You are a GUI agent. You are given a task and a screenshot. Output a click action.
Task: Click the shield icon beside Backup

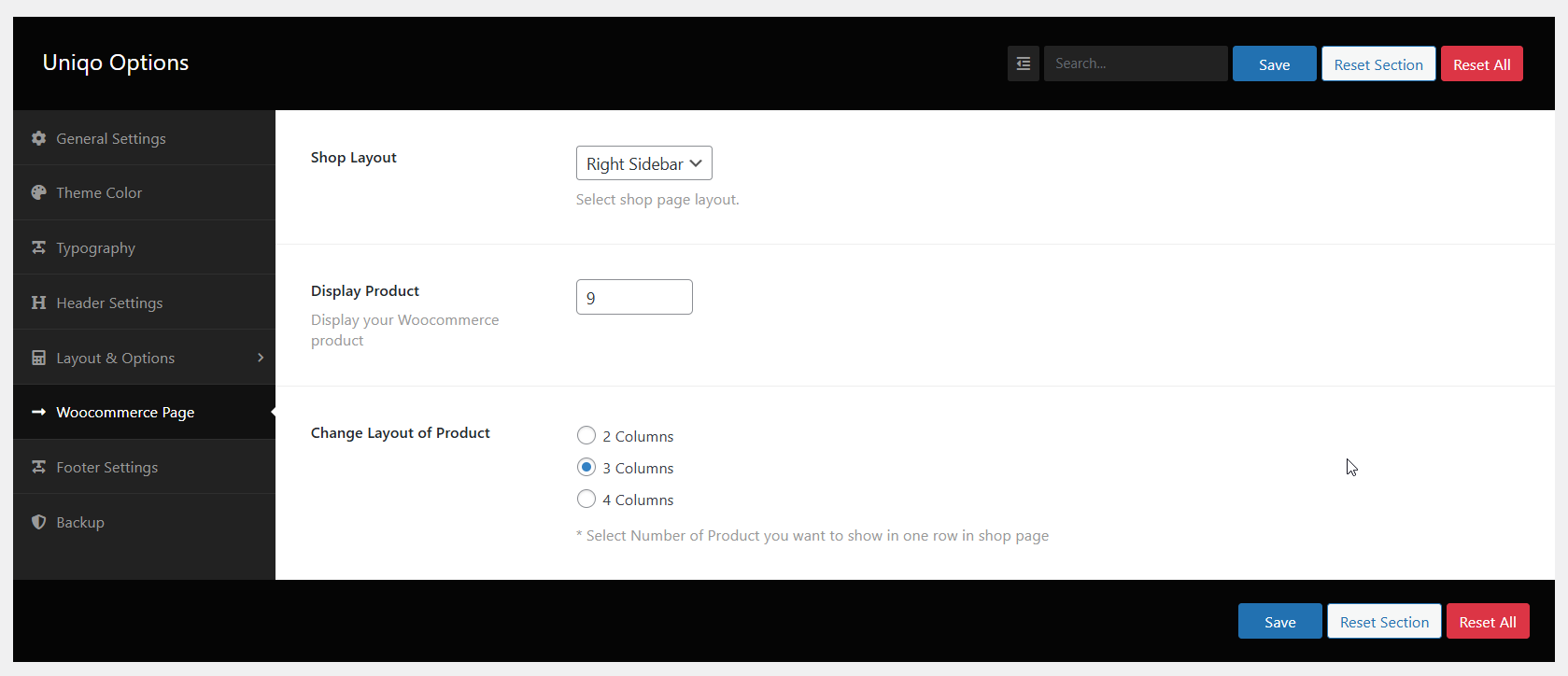click(x=38, y=522)
